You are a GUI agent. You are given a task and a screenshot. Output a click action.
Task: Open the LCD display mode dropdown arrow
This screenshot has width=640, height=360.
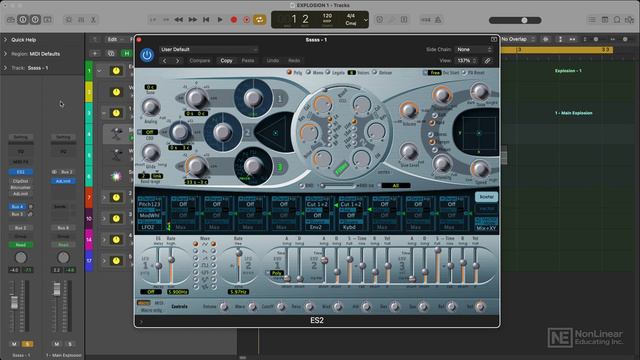pos(366,20)
